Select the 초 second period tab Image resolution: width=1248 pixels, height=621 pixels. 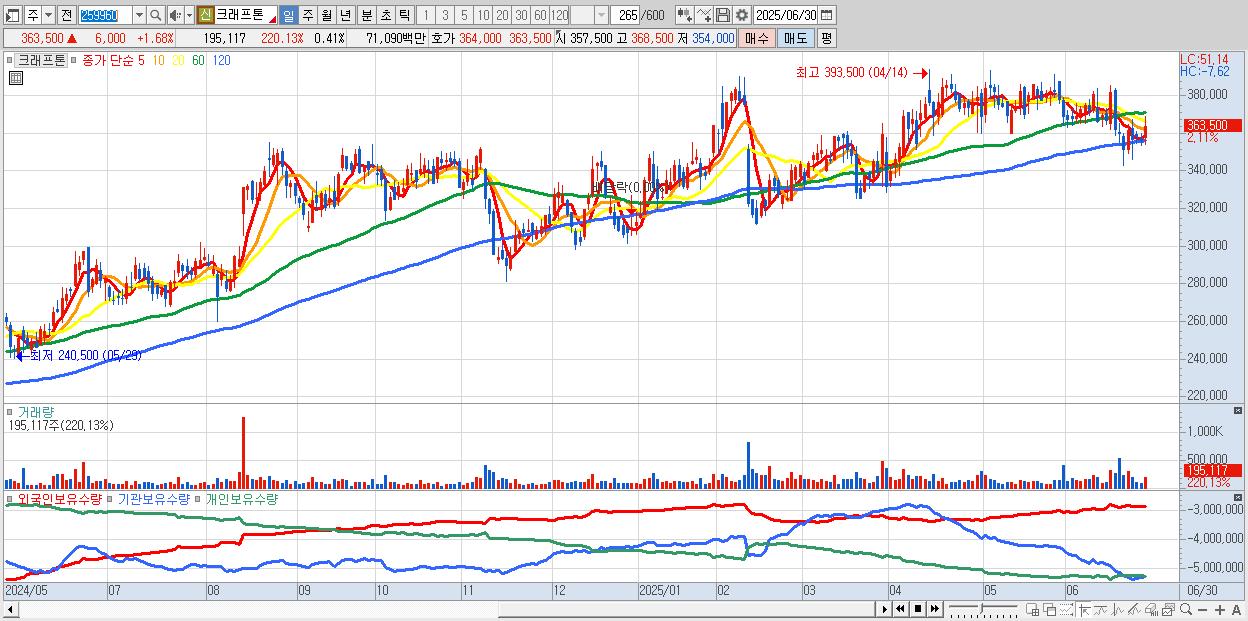tap(385, 15)
